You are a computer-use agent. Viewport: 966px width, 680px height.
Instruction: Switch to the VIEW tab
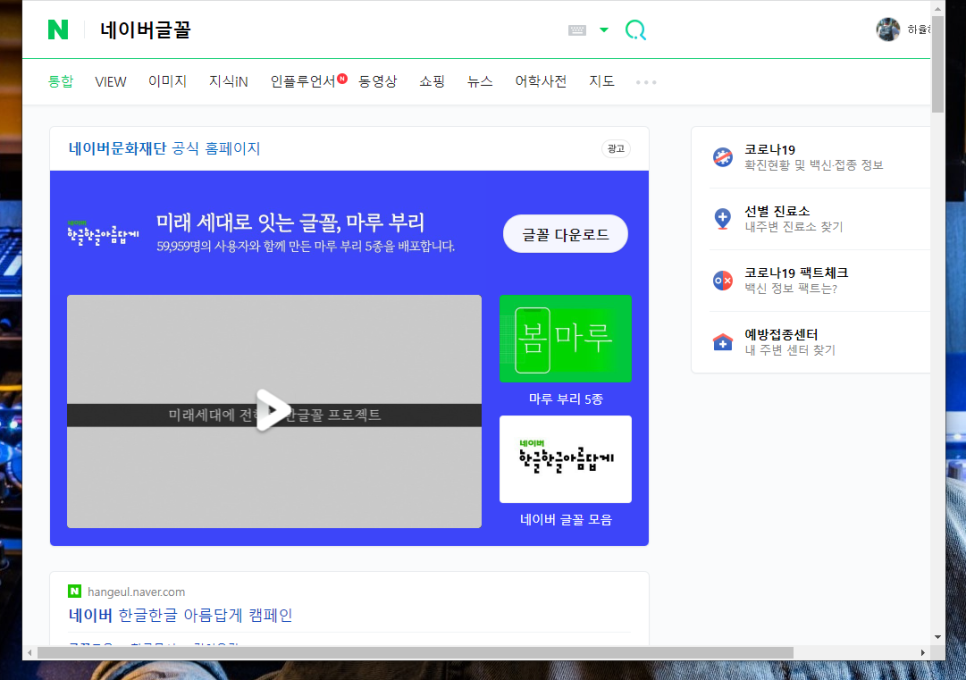[110, 82]
